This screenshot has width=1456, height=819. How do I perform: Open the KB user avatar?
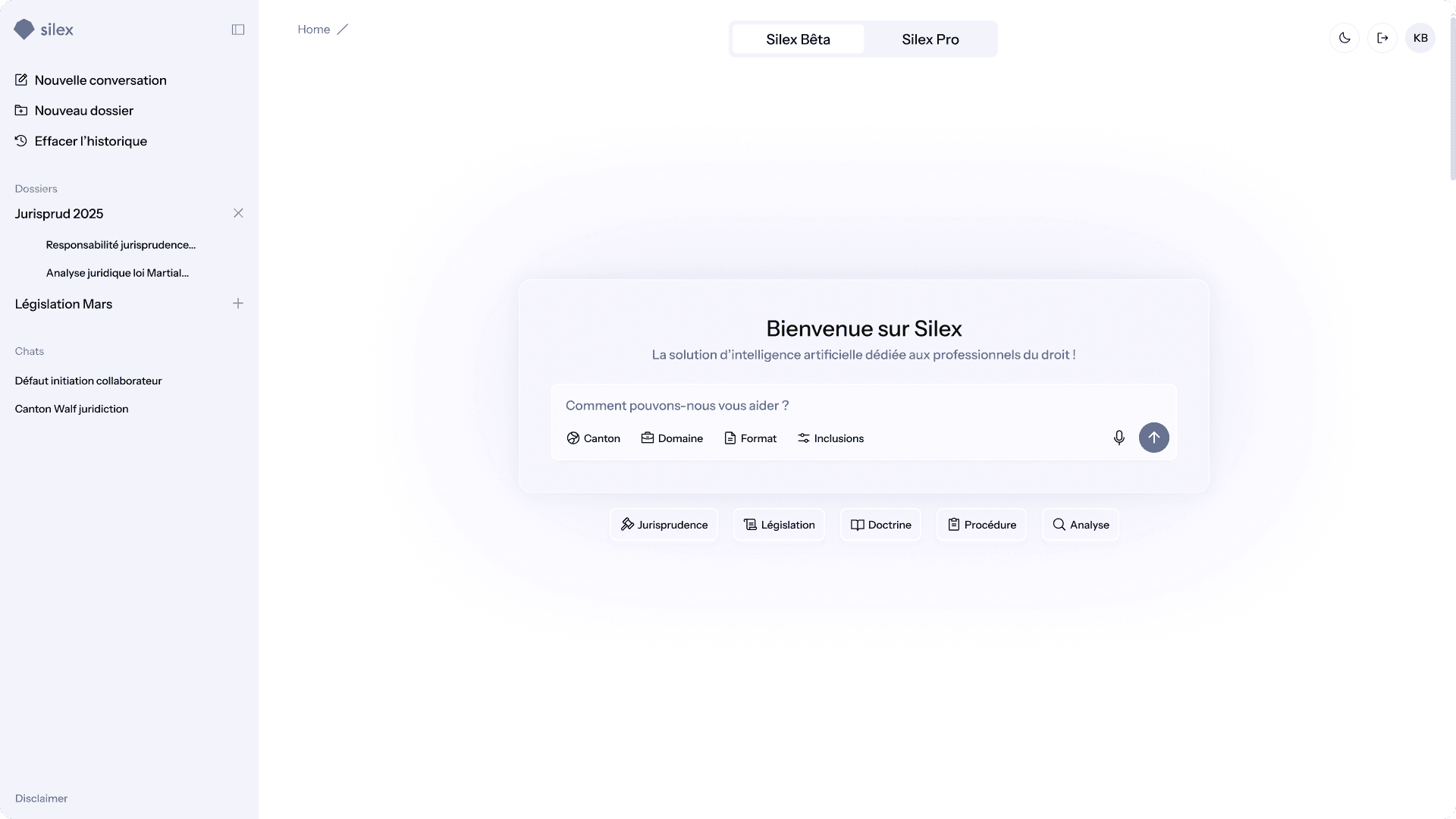[x=1420, y=38]
